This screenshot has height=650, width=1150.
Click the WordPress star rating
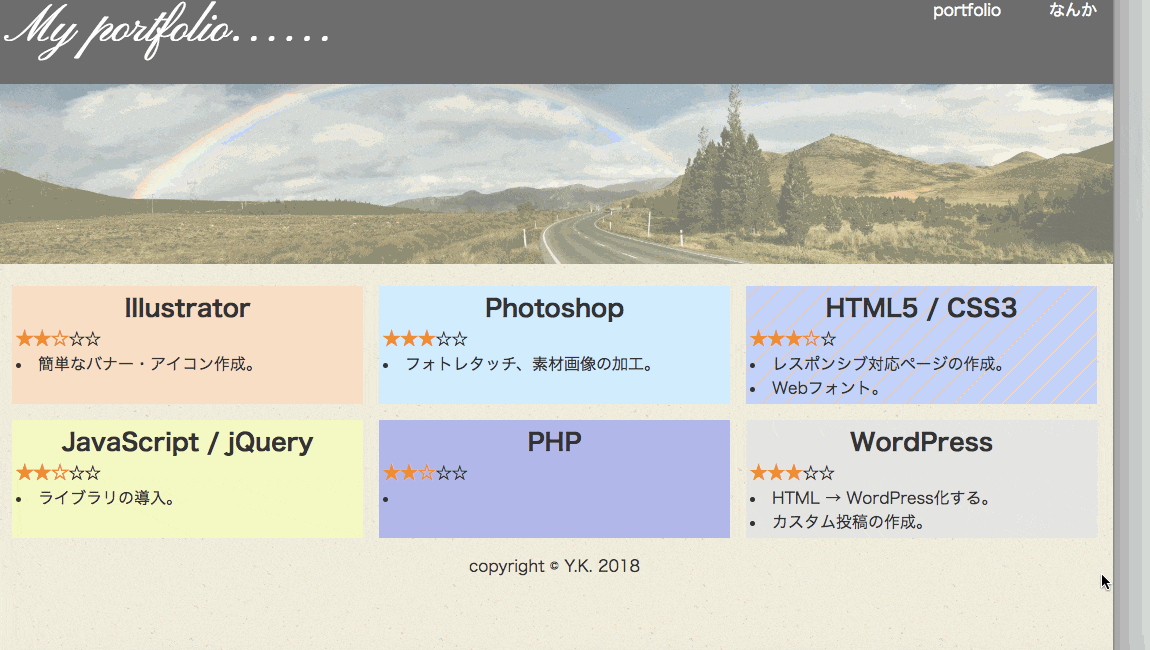792,473
